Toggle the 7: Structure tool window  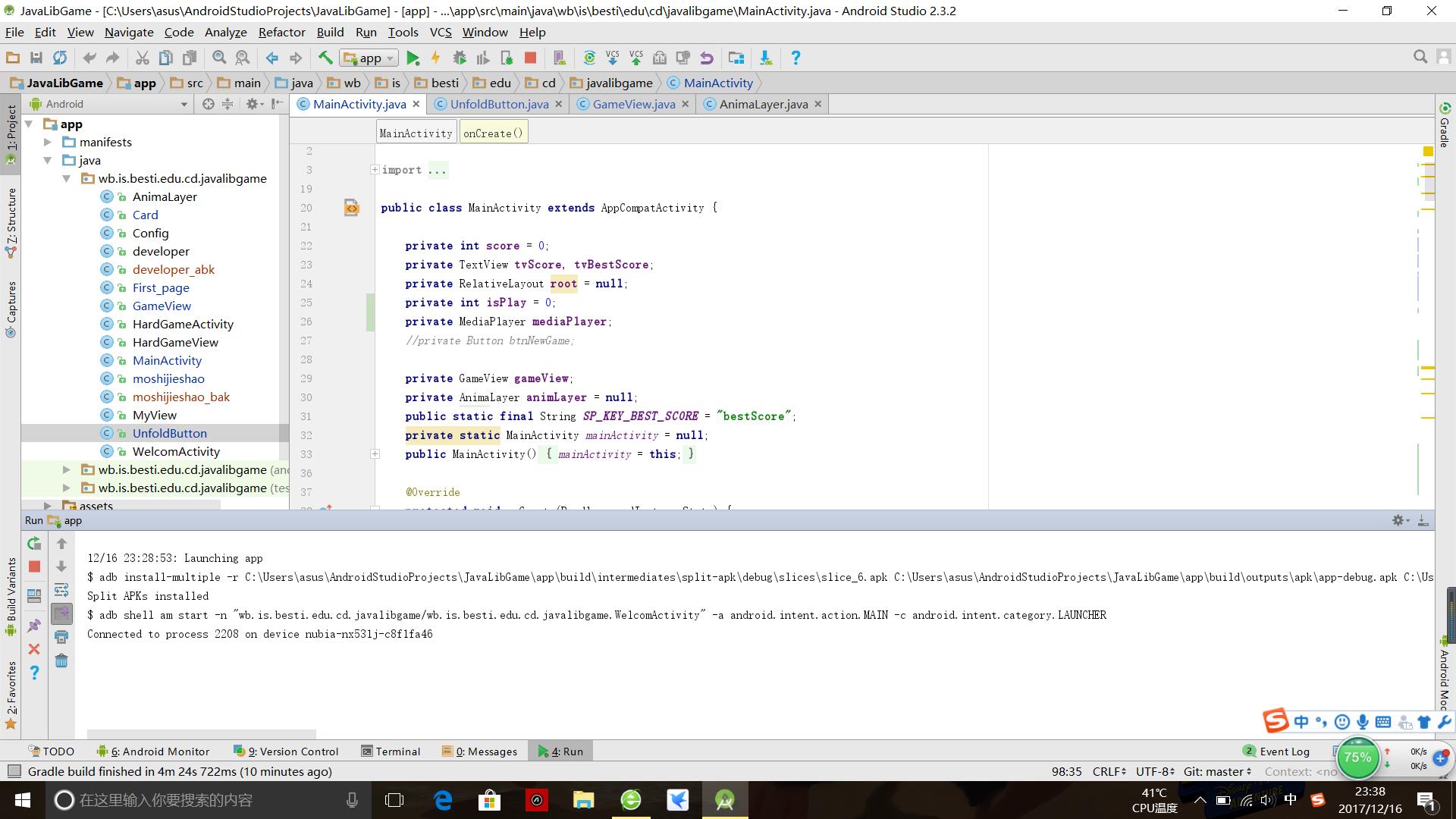[11, 224]
